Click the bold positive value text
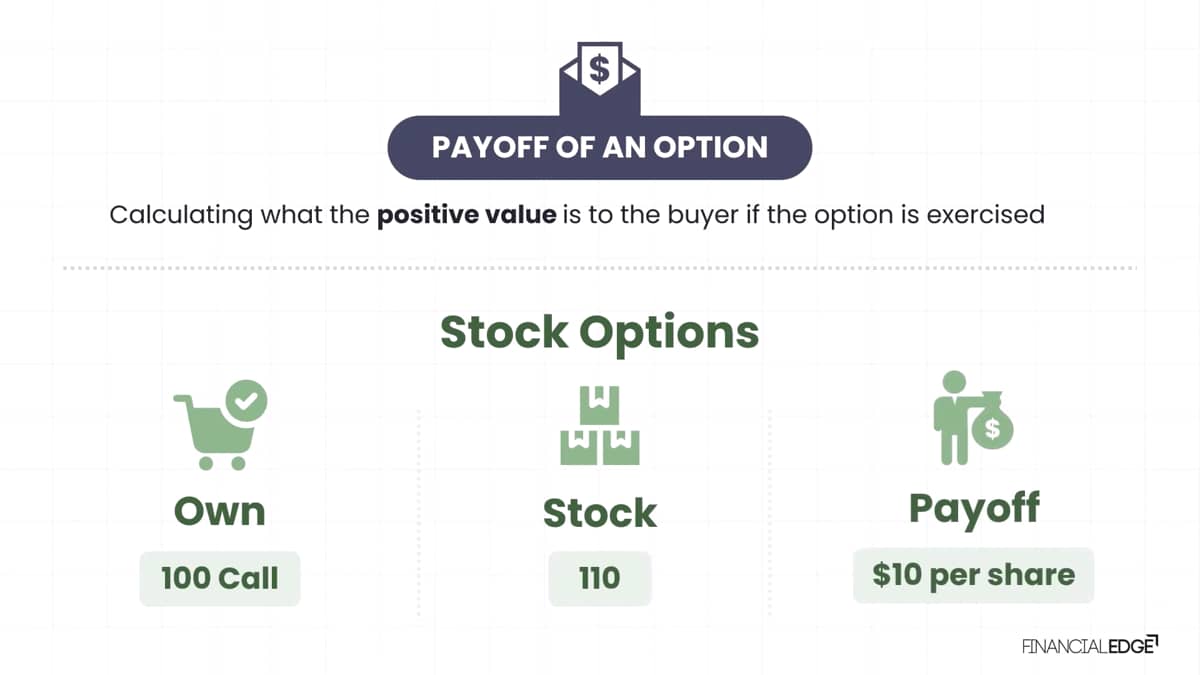Image resolution: width=1200 pixels, height=675 pixels. tap(466, 215)
